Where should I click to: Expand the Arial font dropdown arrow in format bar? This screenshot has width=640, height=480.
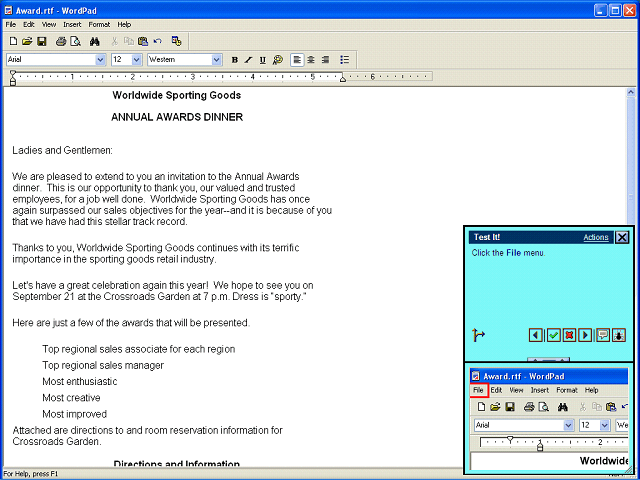(100, 60)
